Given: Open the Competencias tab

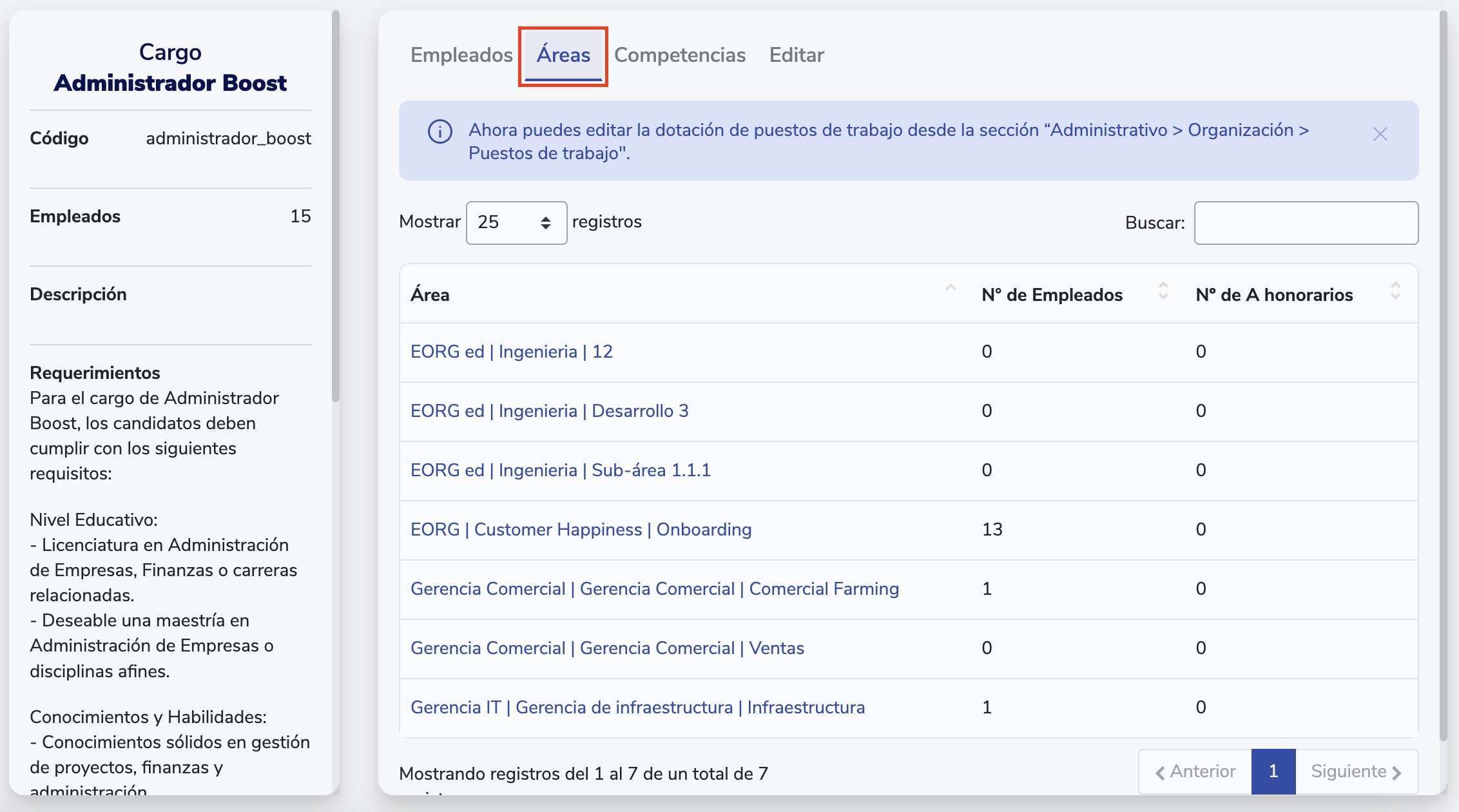Looking at the screenshot, I should click(x=680, y=55).
